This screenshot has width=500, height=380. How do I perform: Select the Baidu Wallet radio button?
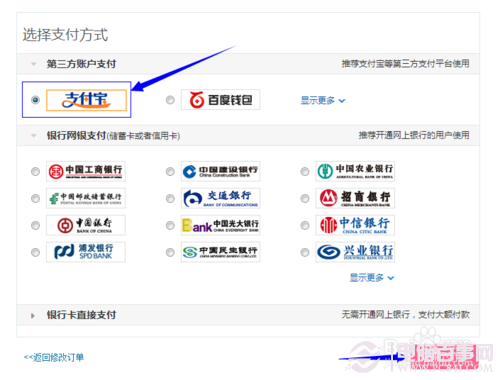(x=170, y=100)
